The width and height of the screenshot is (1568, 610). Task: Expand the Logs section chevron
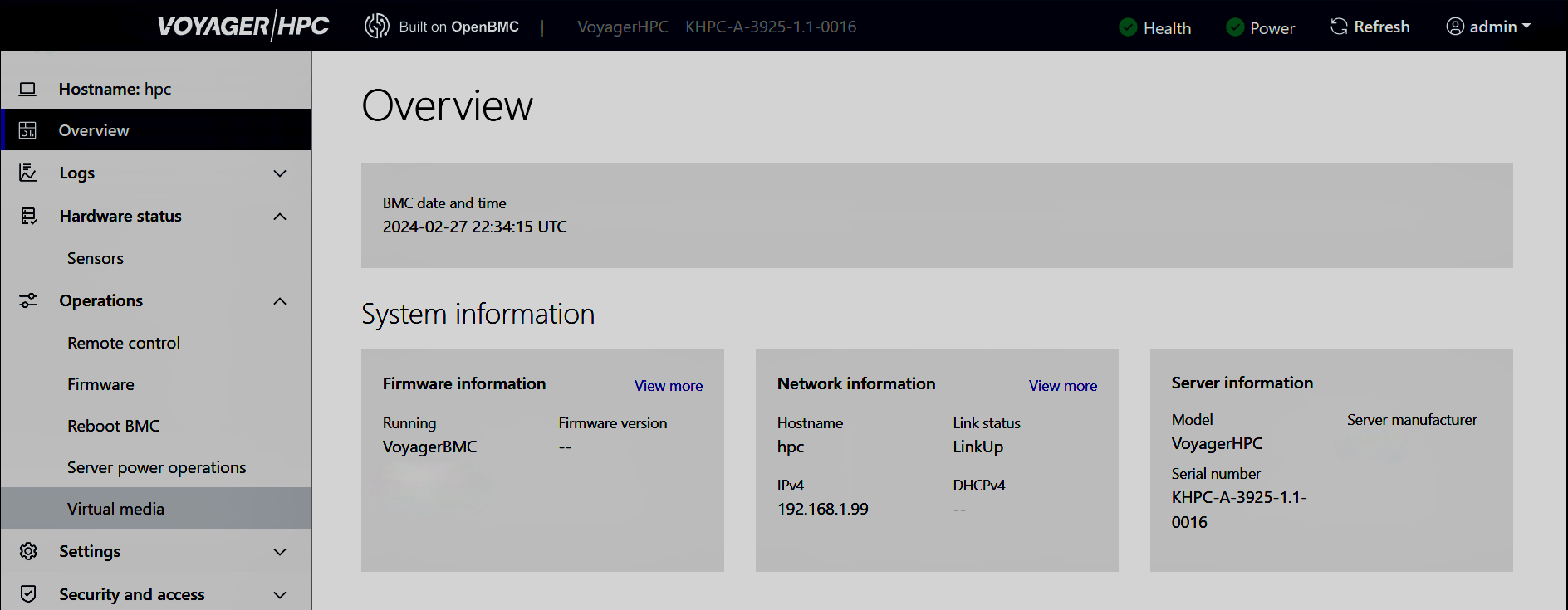tap(280, 173)
